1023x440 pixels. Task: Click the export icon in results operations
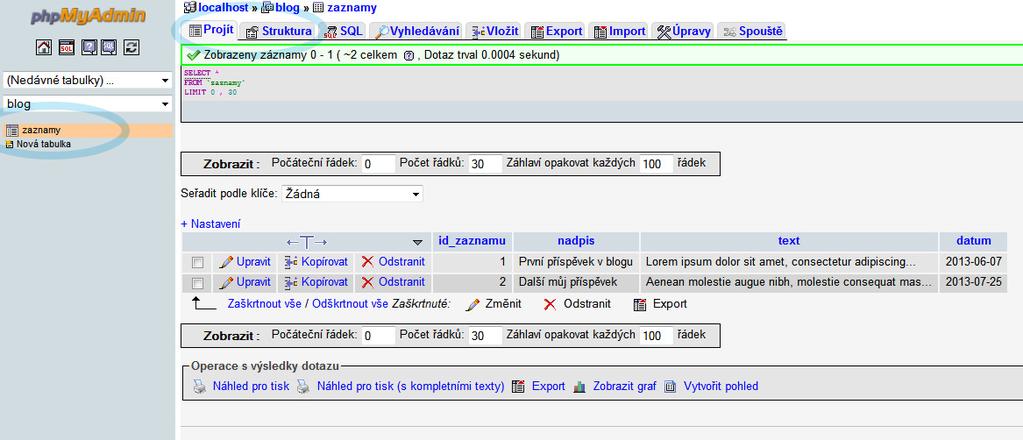tap(519, 386)
